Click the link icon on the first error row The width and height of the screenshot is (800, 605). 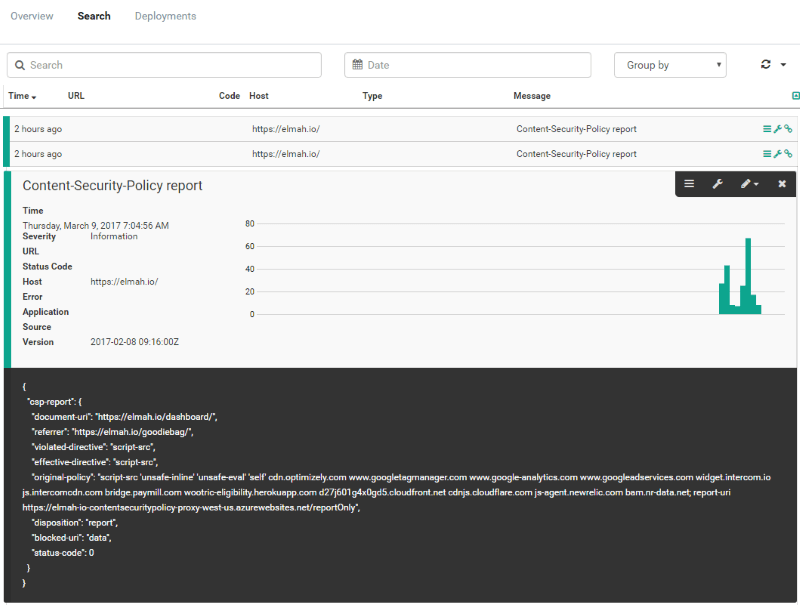point(789,128)
